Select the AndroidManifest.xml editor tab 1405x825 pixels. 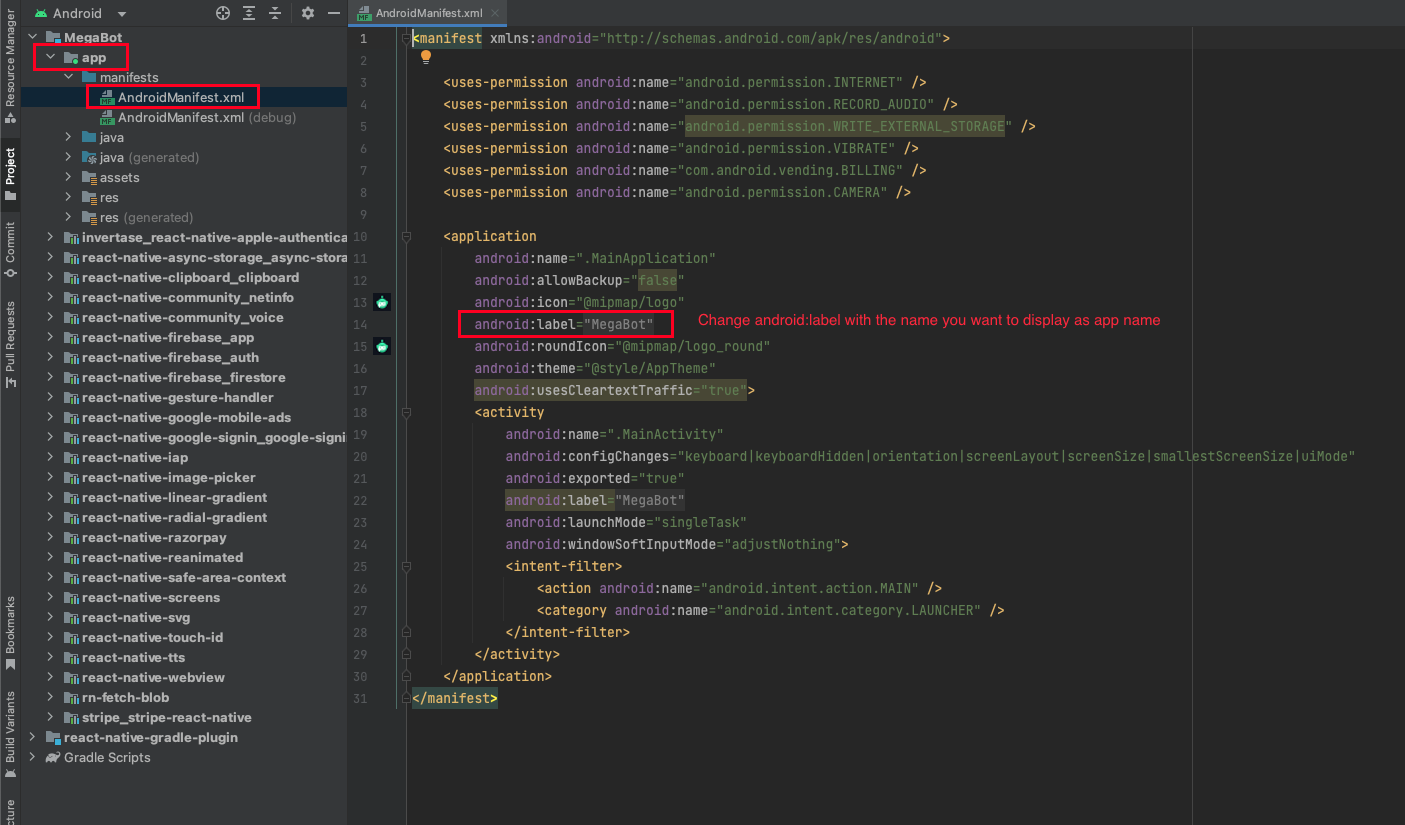(428, 14)
